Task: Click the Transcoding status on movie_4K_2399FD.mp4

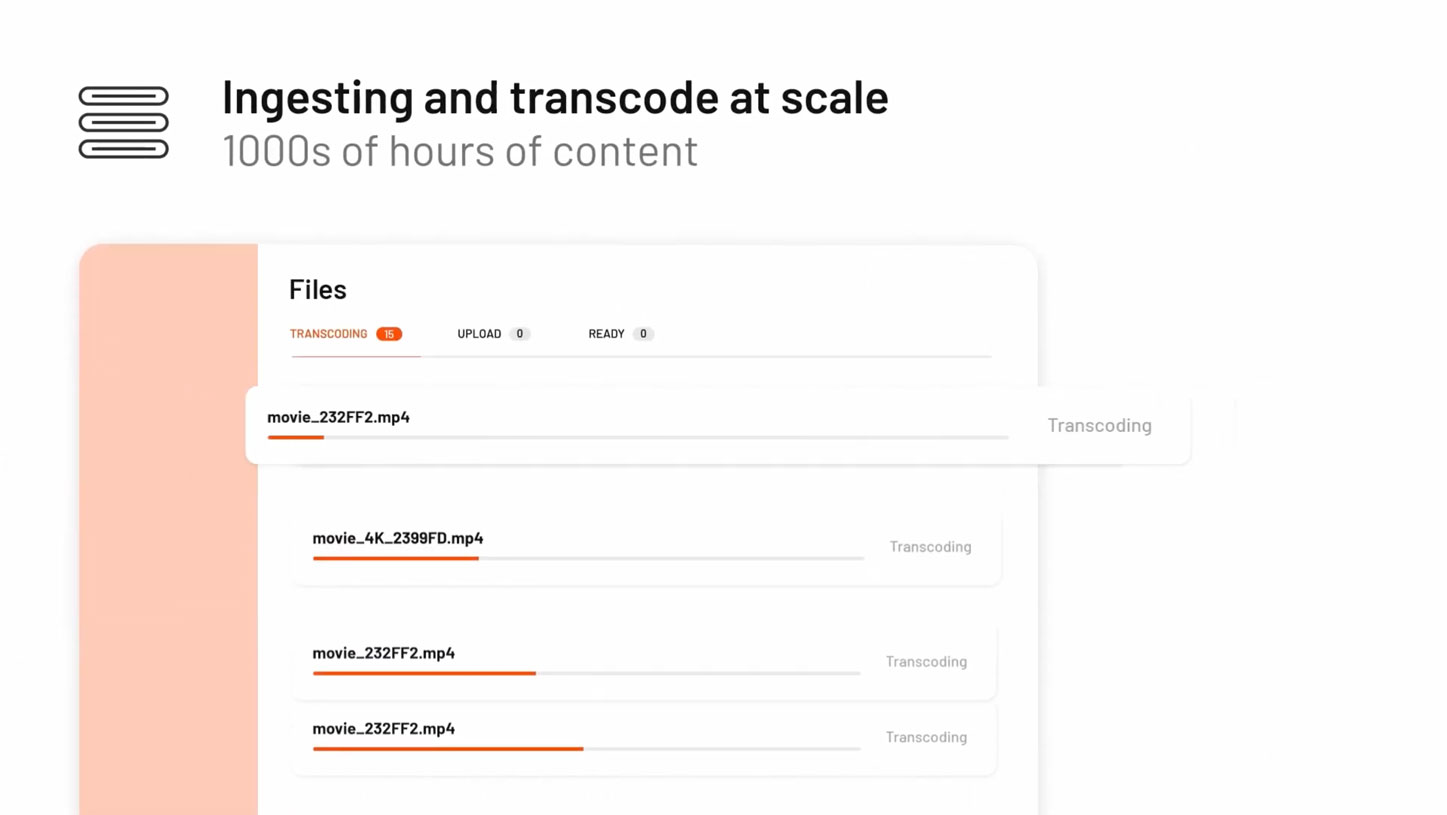Action: (x=930, y=547)
